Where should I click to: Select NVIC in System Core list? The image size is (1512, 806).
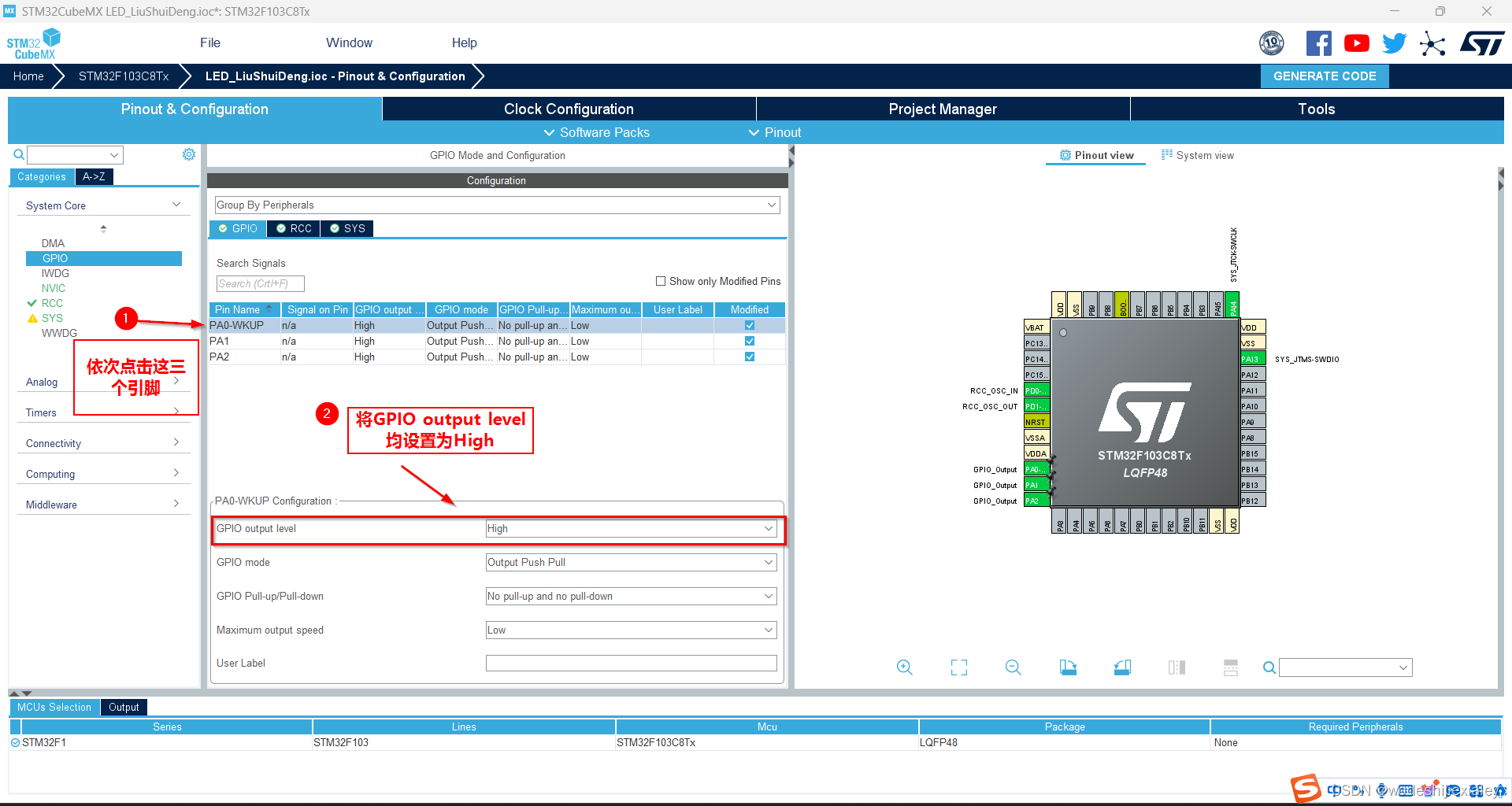point(54,288)
